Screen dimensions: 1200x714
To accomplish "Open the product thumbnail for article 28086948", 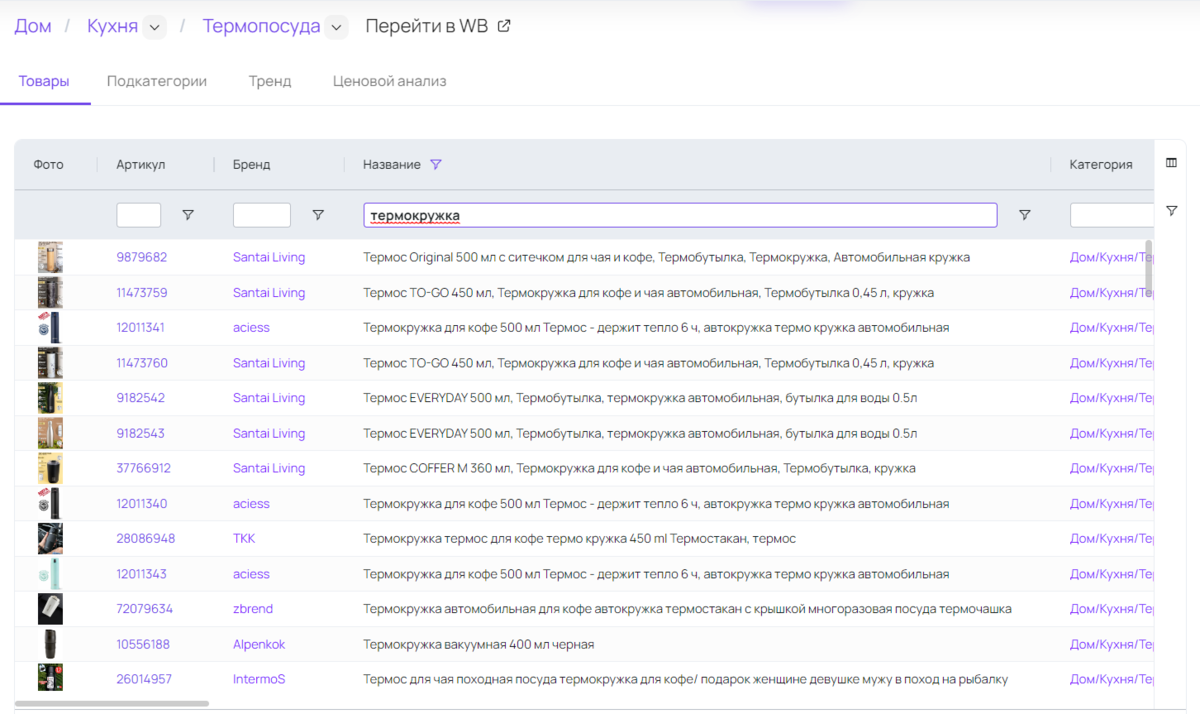I will (x=50, y=538).
